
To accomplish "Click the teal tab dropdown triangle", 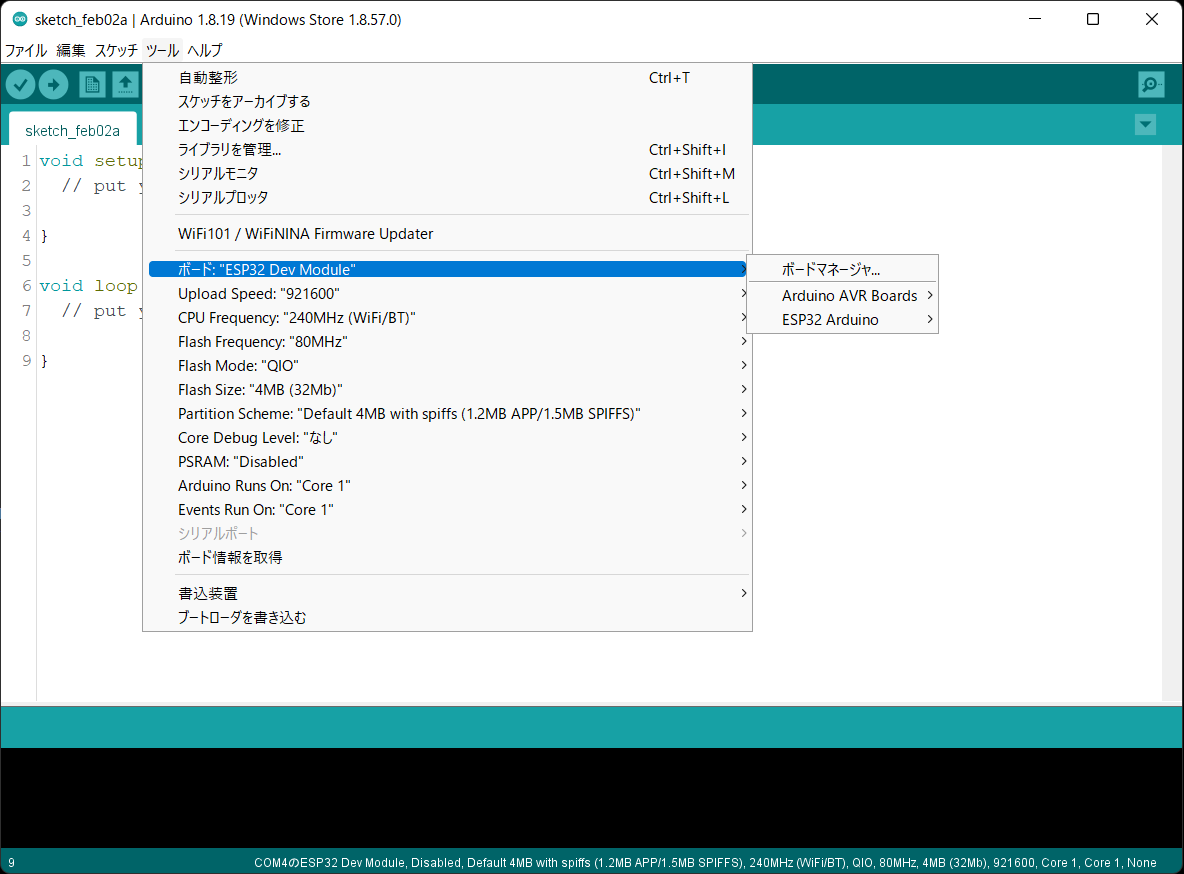I will pyautogui.click(x=1145, y=124).
